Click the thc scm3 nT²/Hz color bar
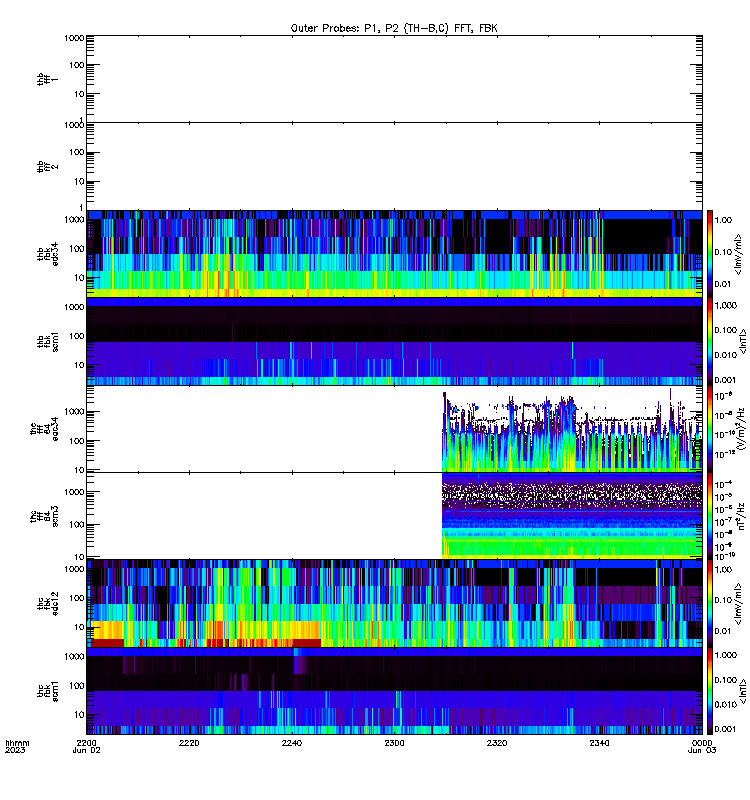The width and height of the screenshot is (750, 800). point(710,516)
